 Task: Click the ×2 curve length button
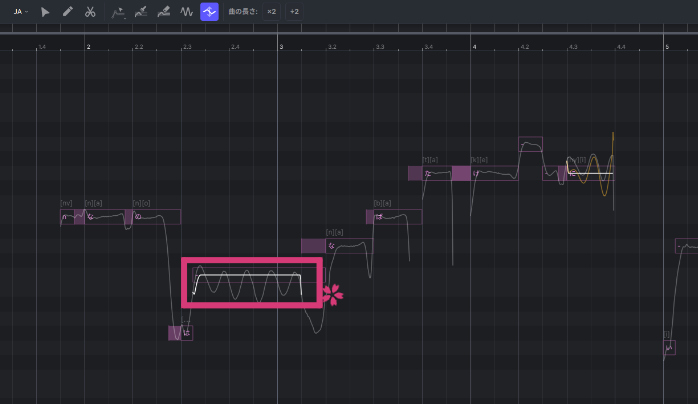coord(270,12)
